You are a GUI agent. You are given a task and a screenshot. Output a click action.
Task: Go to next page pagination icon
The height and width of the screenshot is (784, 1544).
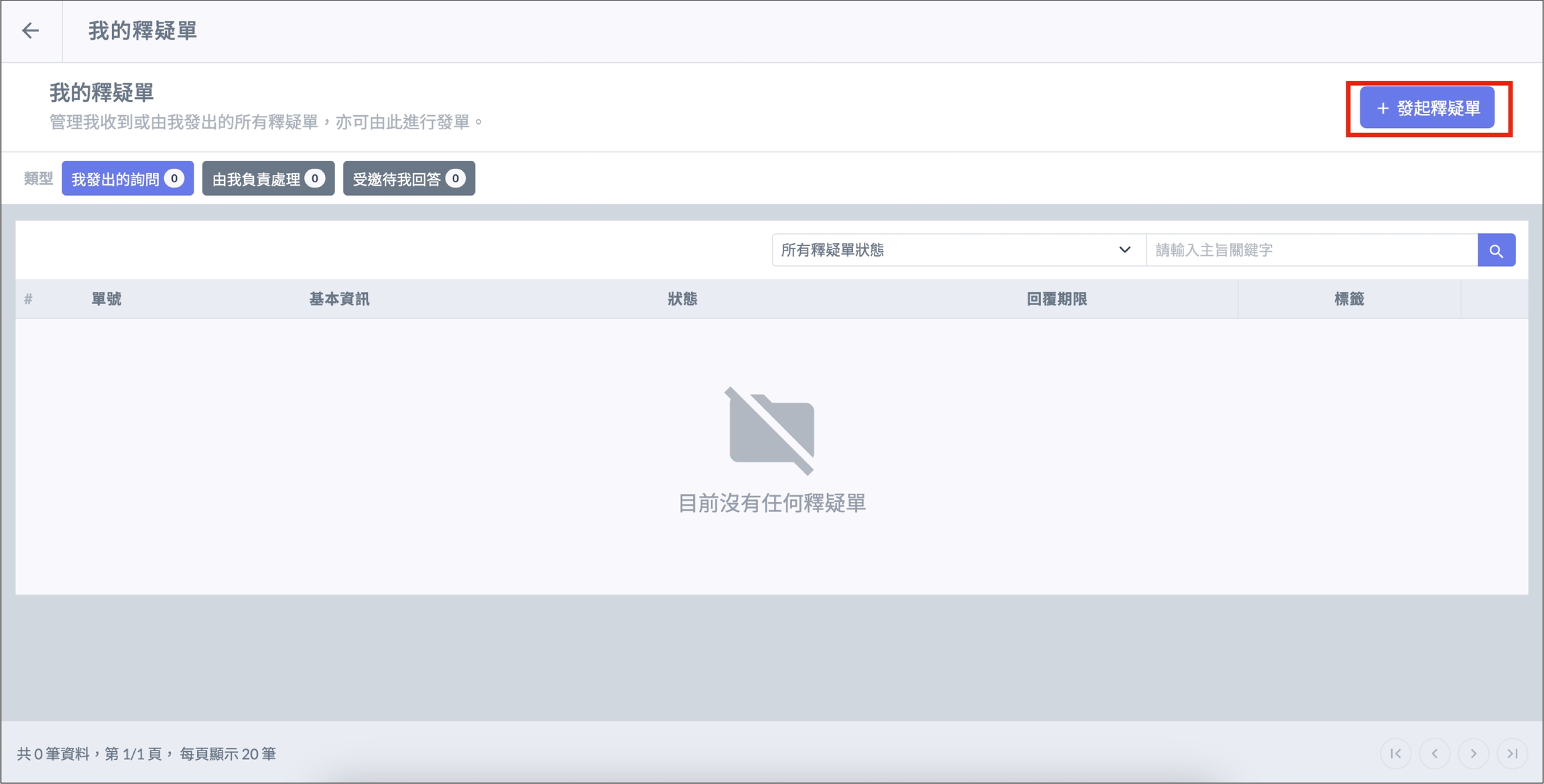[1474, 753]
